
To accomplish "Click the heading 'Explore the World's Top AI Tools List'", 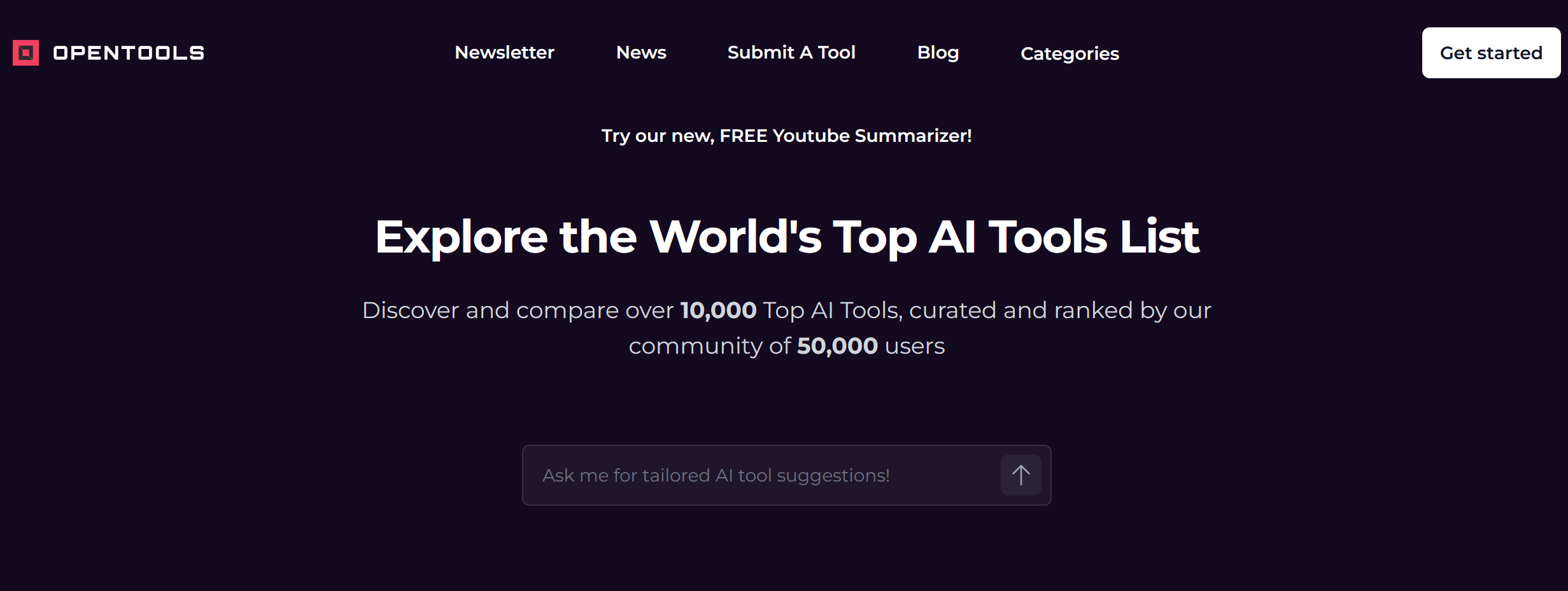I will [x=787, y=237].
